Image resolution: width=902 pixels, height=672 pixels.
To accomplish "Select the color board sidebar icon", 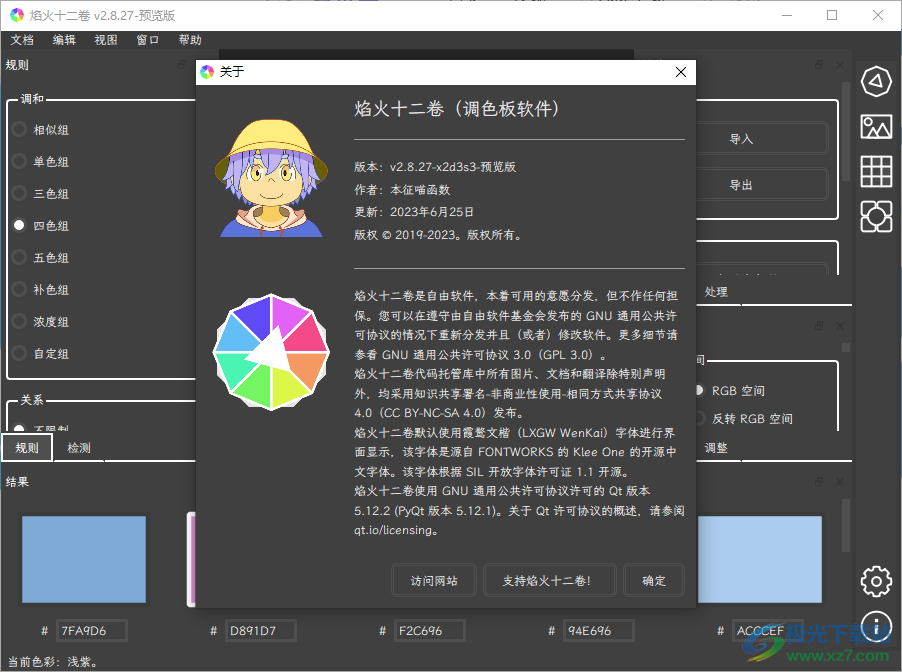I will coord(875,216).
